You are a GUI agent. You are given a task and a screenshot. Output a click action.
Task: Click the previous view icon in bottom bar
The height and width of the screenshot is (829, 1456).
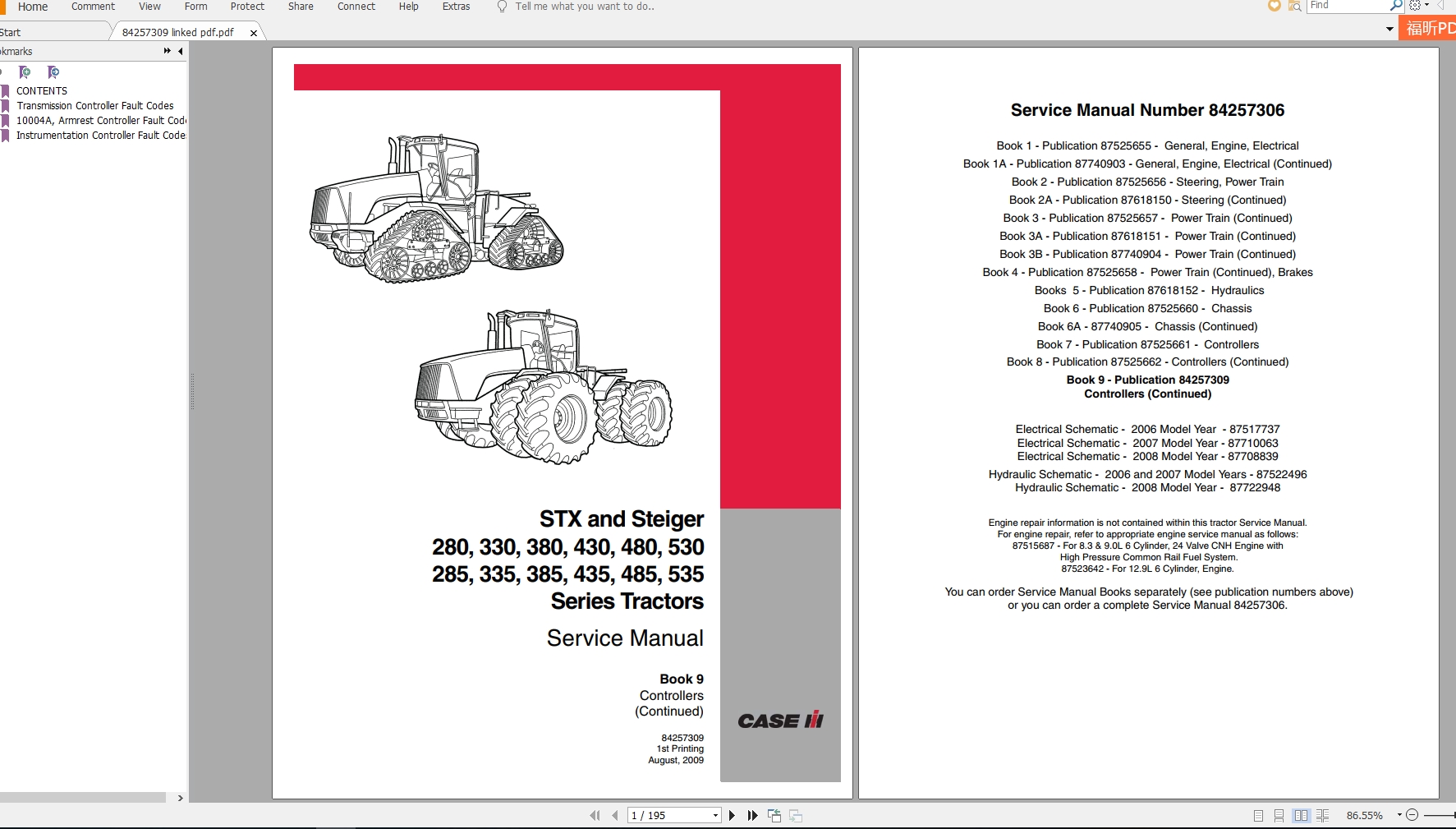point(774,816)
